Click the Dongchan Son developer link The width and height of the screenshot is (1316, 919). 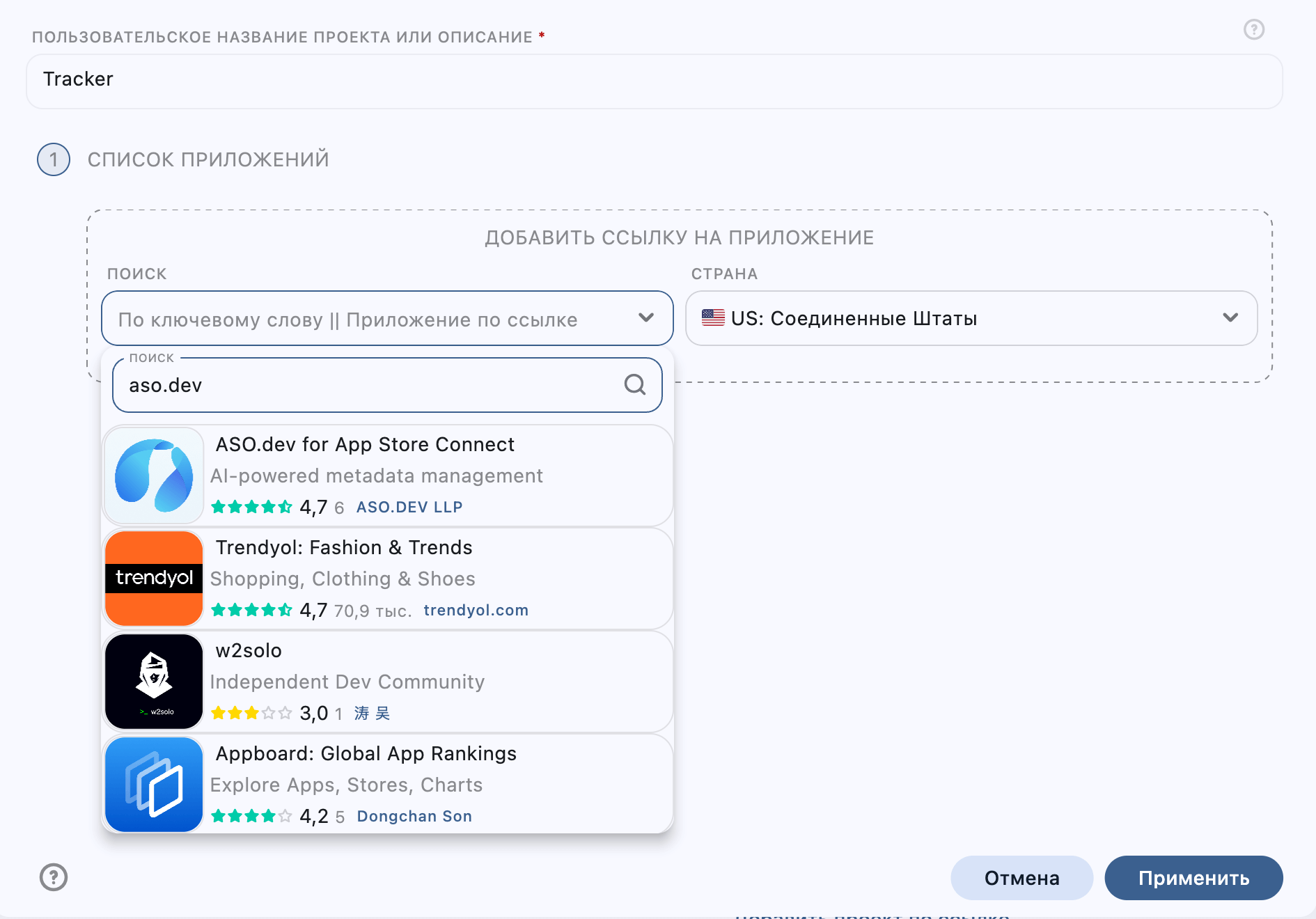[x=414, y=816]
